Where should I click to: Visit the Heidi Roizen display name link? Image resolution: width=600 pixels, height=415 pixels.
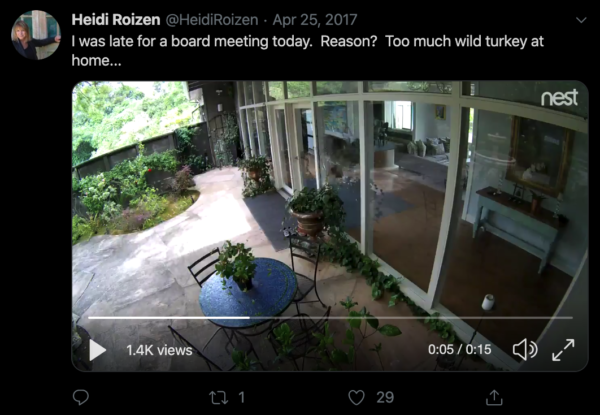point(116,20)
